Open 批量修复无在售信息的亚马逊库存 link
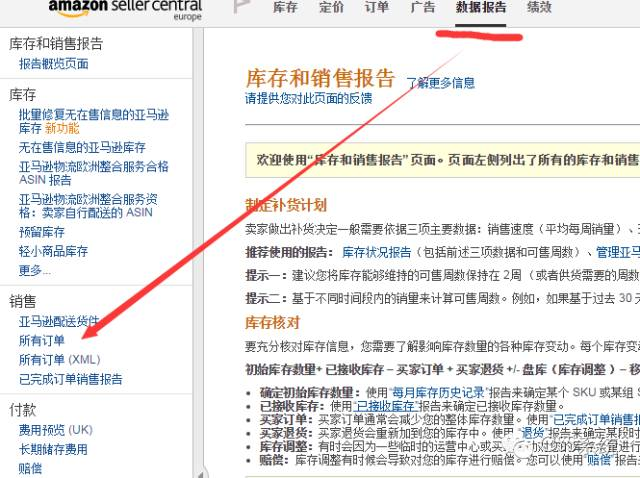This screenshot has width=640, height=478. point(93,121)
